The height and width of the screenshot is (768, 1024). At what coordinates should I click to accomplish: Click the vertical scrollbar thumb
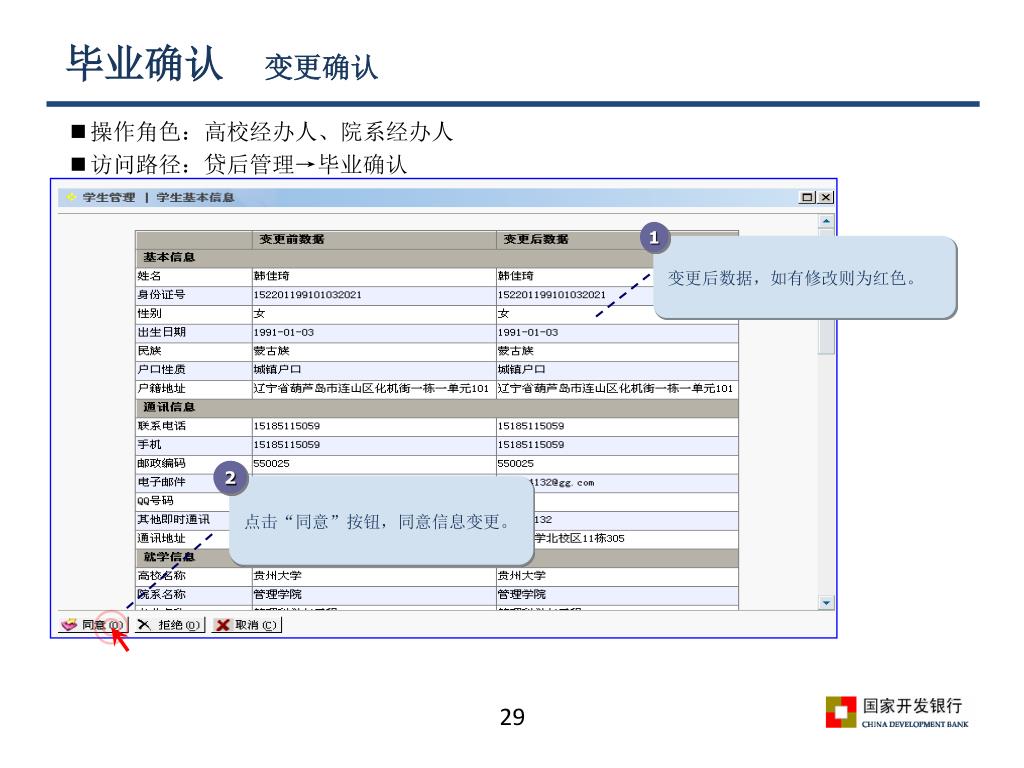pyautogui.click(x=826, y=292)
